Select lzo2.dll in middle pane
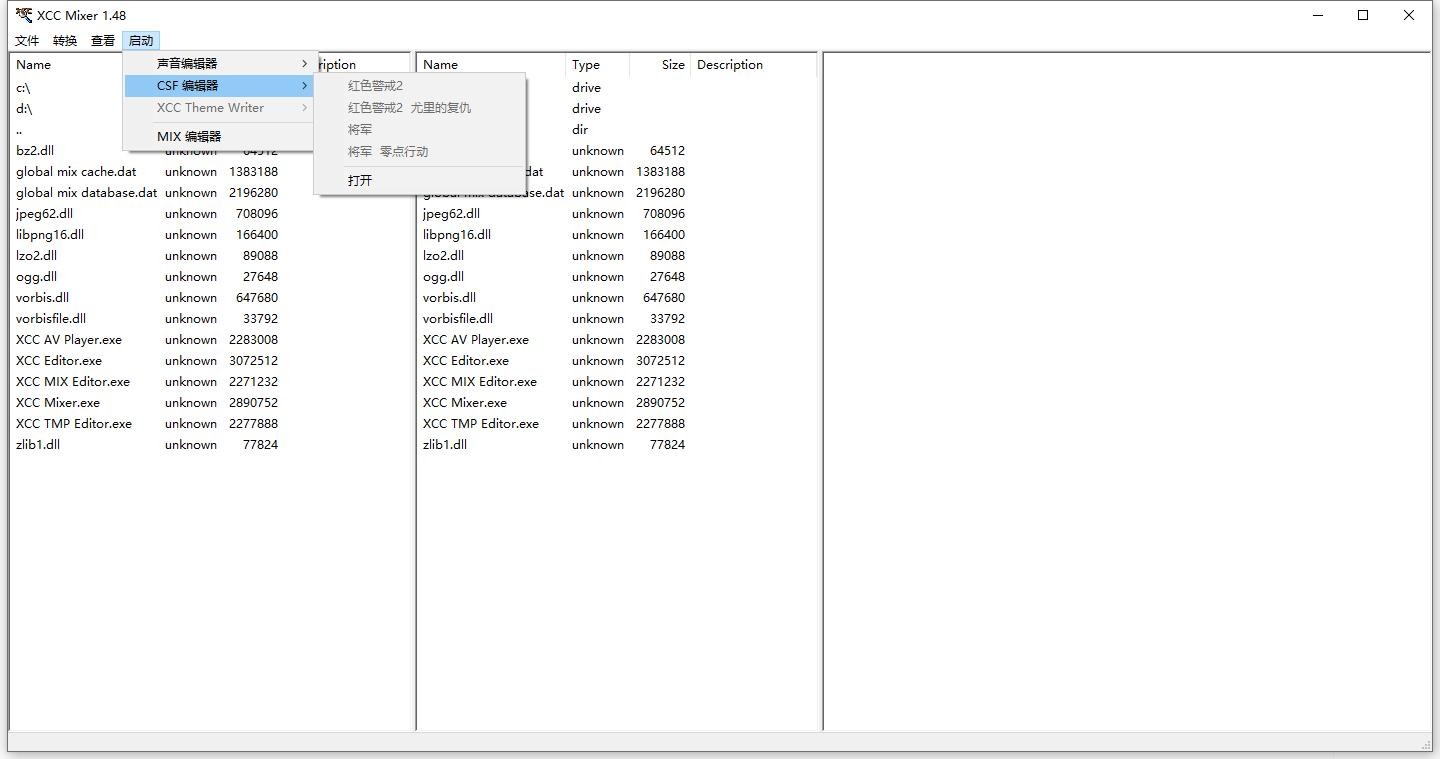Screen dimensions: 1440x759 443,255
